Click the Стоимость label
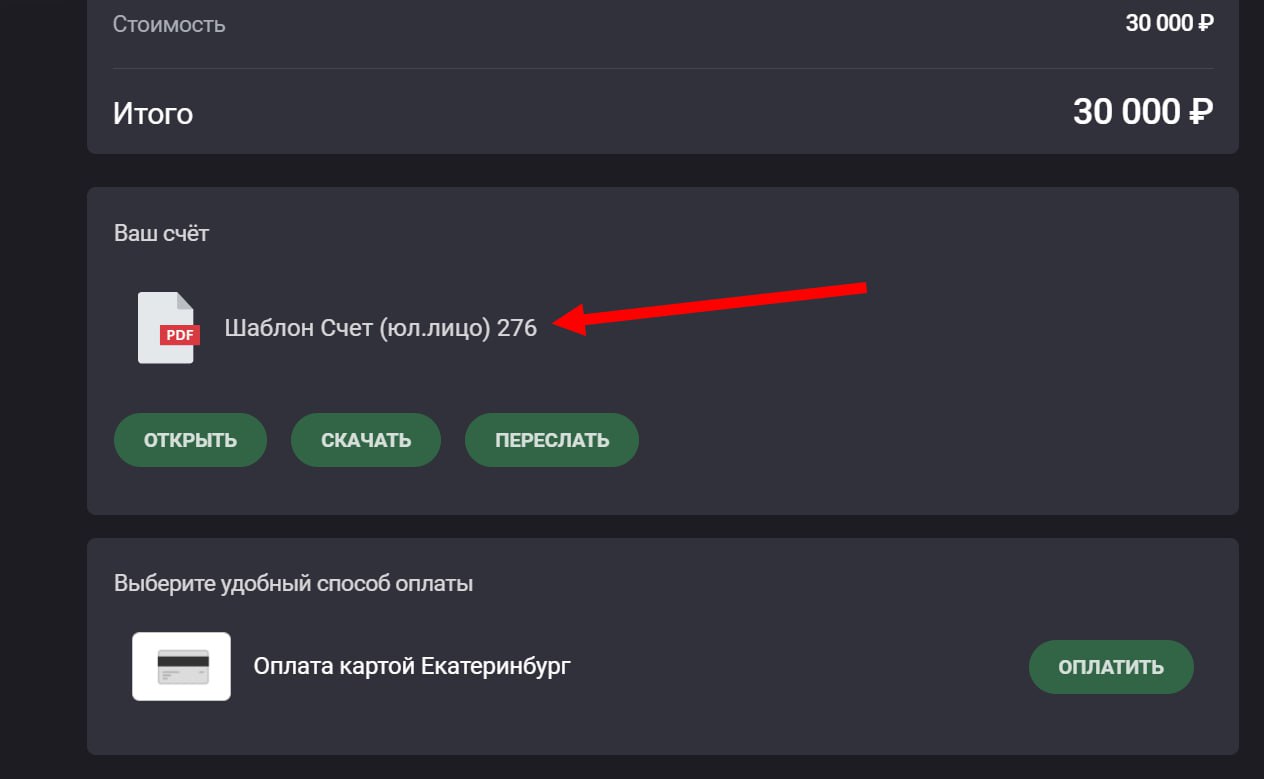Viewport: 1264px width, 779px height. coord(169,24)
